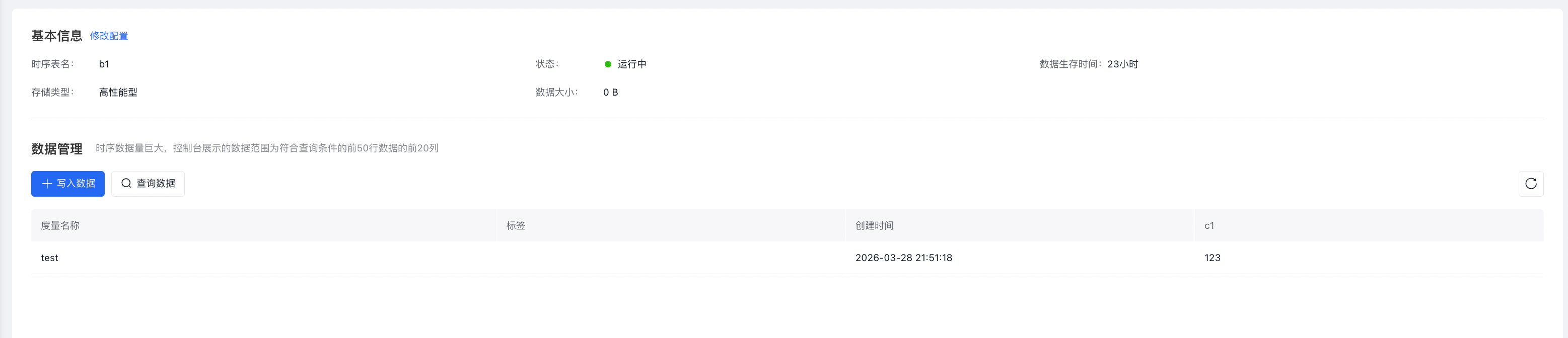Click the storage type value 高性能型

tap(118, 93)
